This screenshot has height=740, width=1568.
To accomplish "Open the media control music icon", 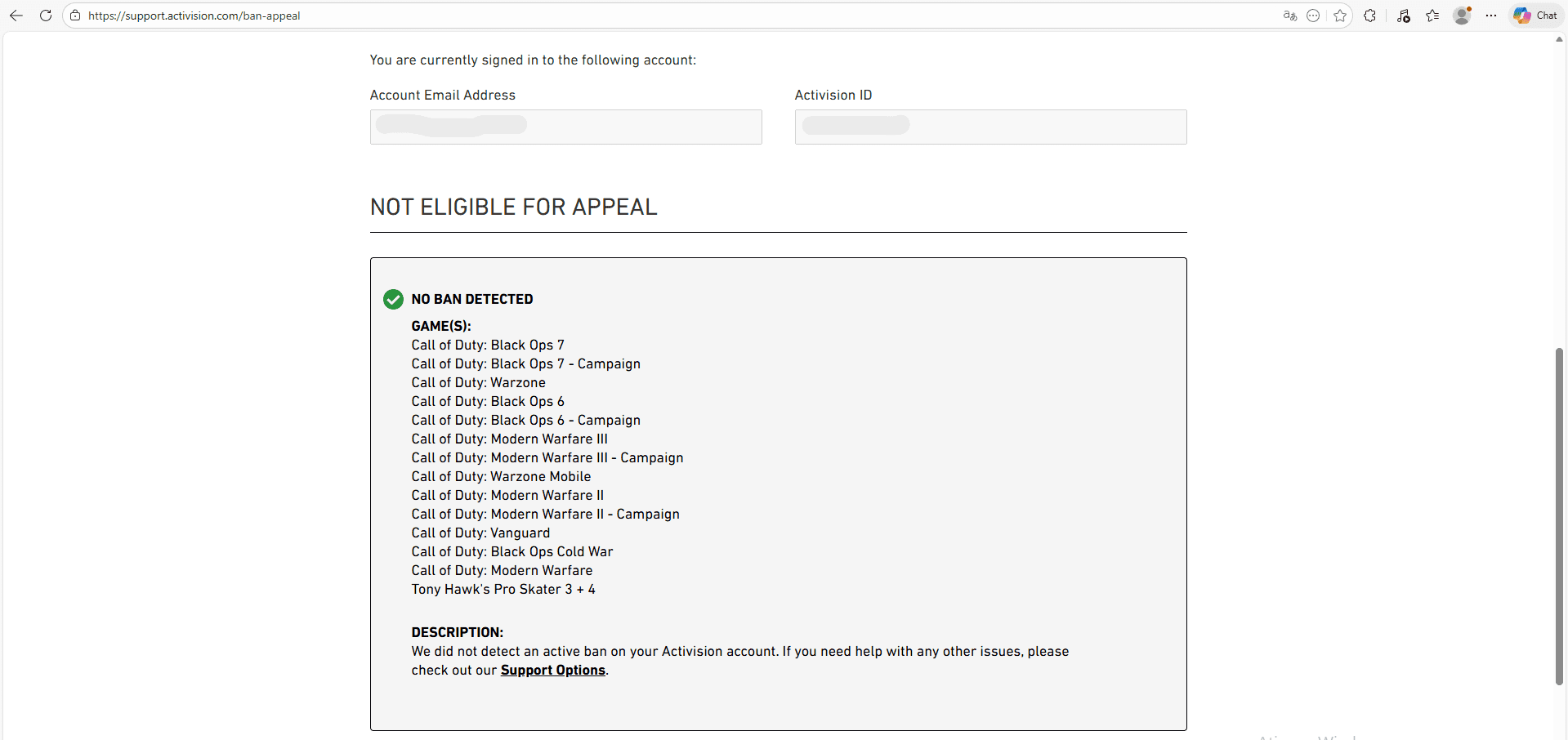I will 1404,16.
